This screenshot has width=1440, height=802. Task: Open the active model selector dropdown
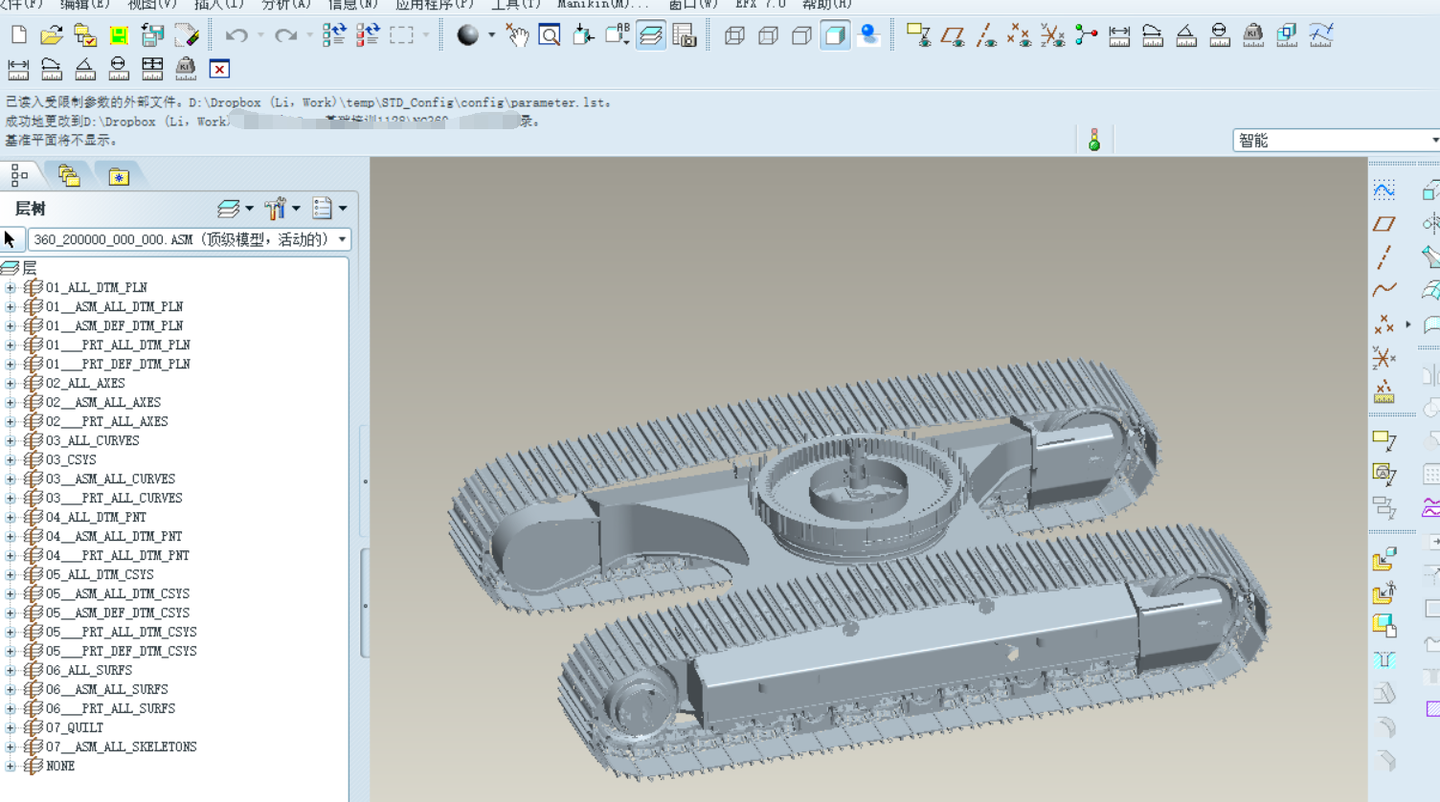(190, 240)
